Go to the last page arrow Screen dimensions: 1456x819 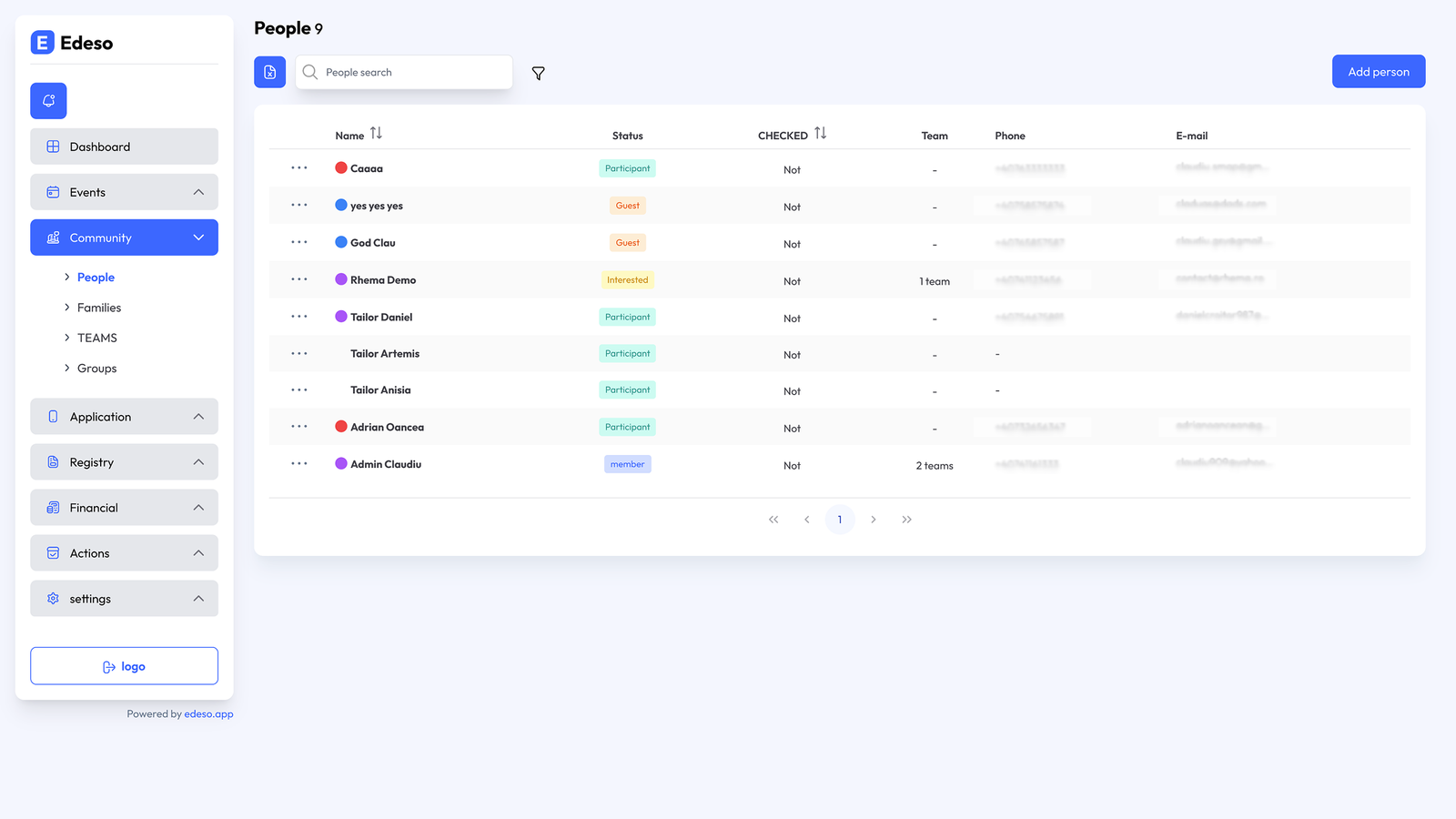pos(906,520)
